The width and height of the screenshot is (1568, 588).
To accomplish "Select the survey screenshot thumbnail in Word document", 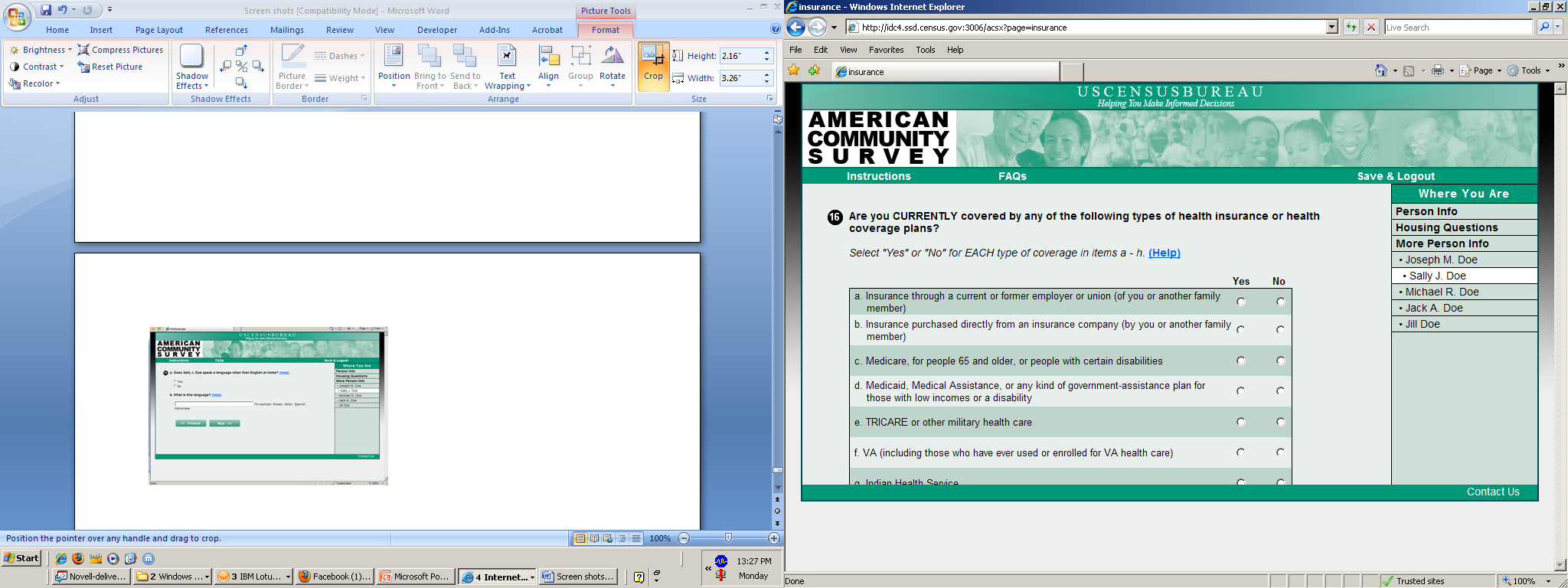I will [x=269, y=406].
